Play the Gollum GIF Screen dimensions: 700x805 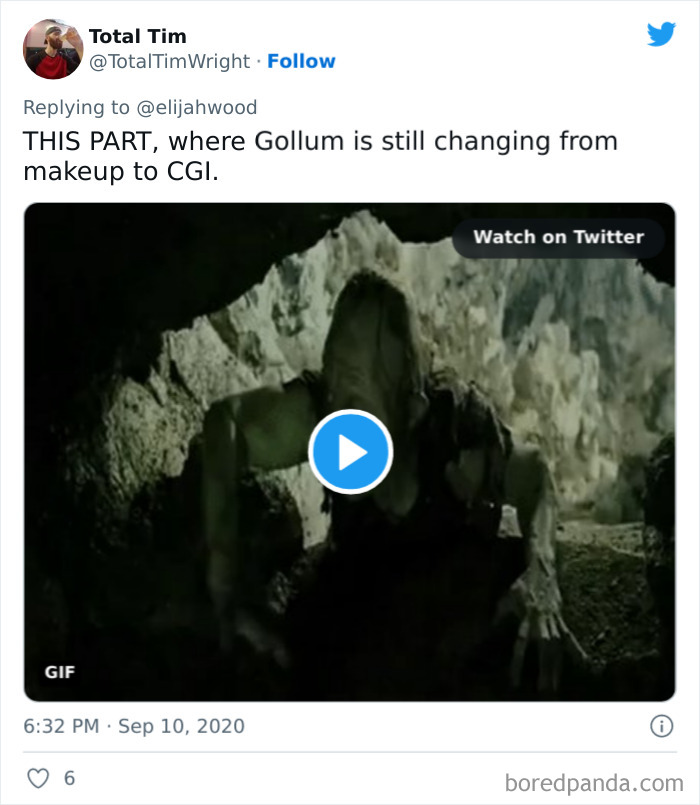(x=350, y=452)
